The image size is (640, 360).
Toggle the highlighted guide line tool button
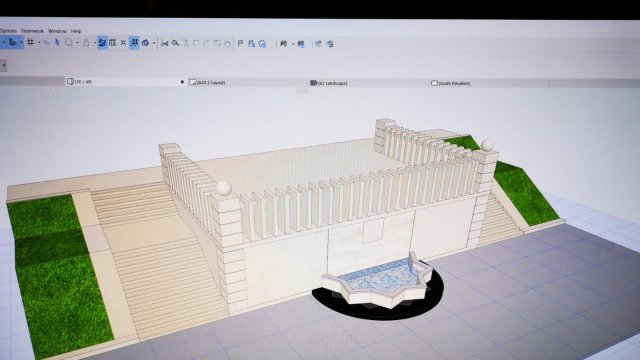13,42
